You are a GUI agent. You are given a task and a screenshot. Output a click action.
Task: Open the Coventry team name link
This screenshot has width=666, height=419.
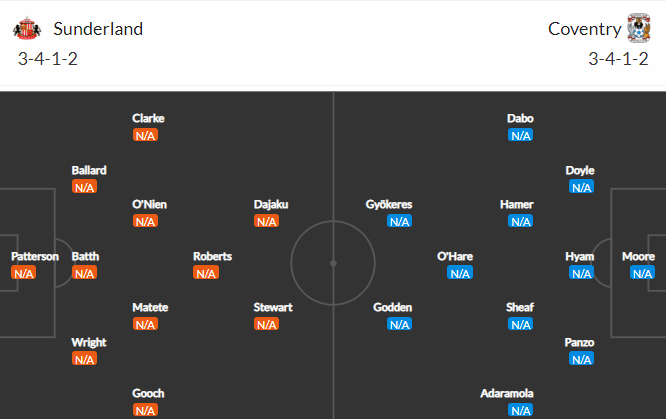[584, 29]
